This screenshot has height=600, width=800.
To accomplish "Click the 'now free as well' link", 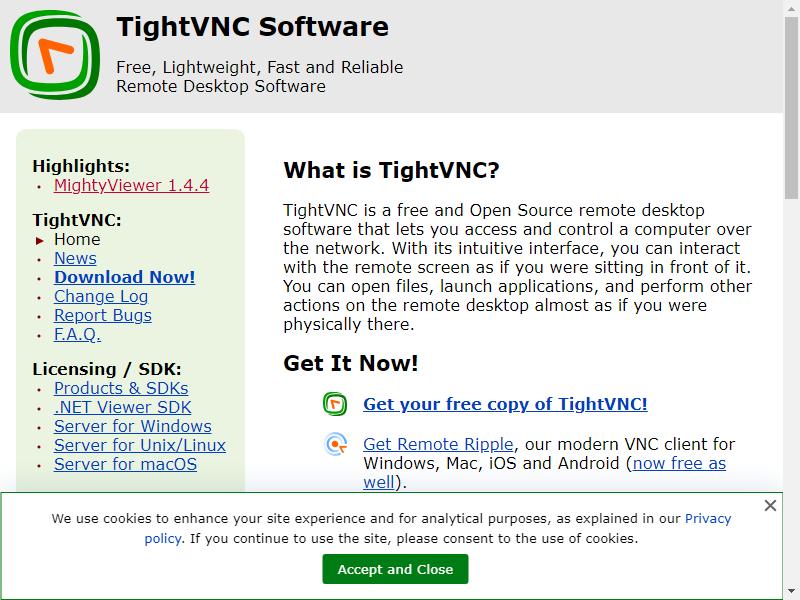I will click(x=679, y=463).
